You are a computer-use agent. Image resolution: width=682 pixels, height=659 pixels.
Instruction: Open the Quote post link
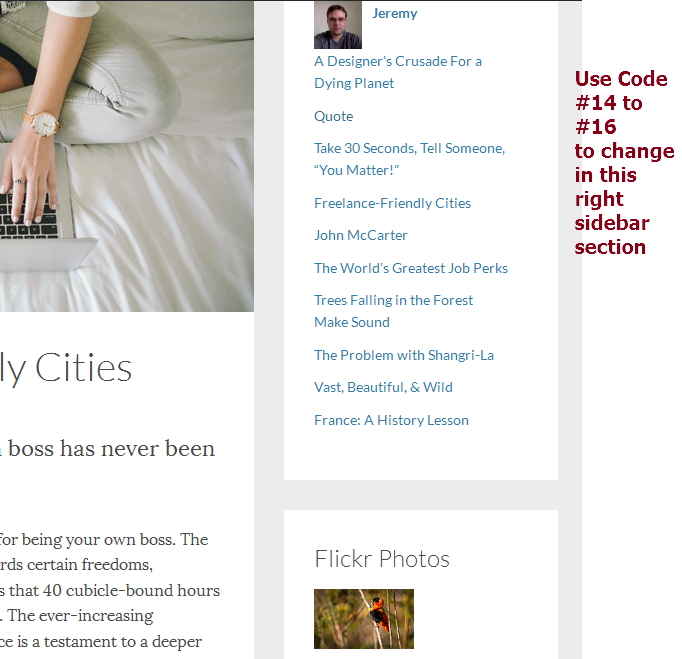click(333, 116)
